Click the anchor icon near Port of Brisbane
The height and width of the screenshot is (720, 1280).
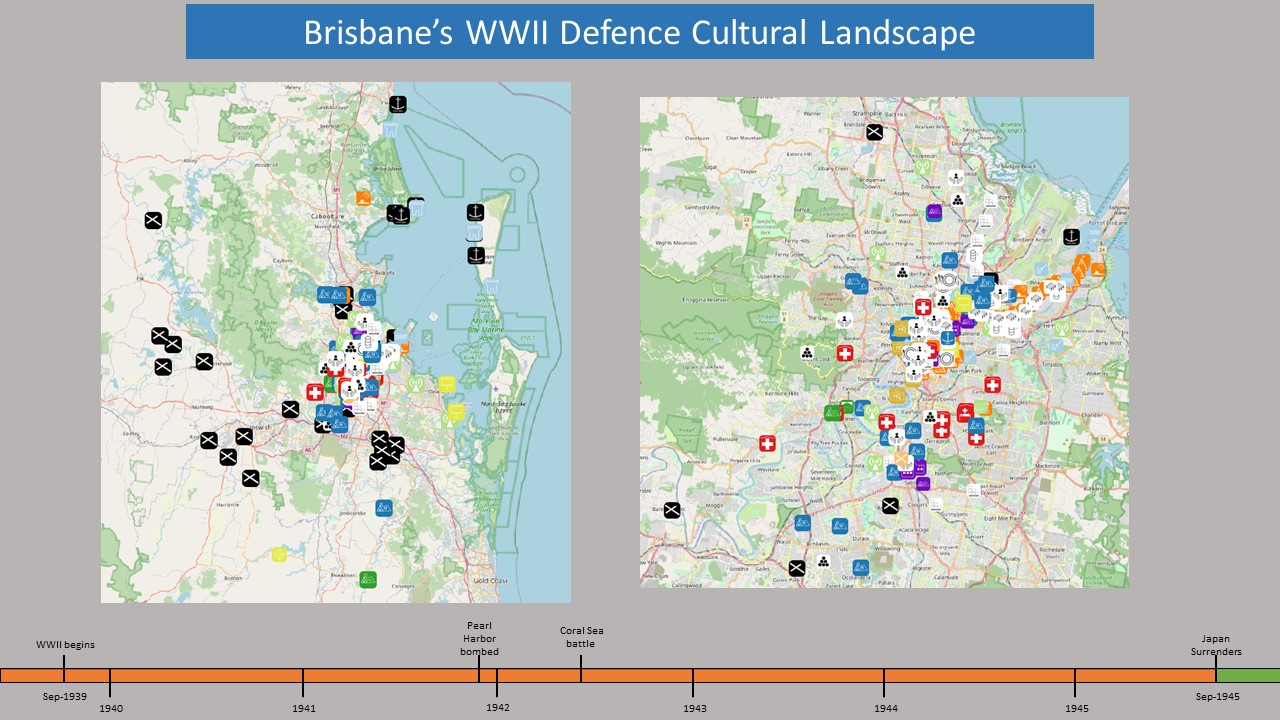tap(1071, 237)
